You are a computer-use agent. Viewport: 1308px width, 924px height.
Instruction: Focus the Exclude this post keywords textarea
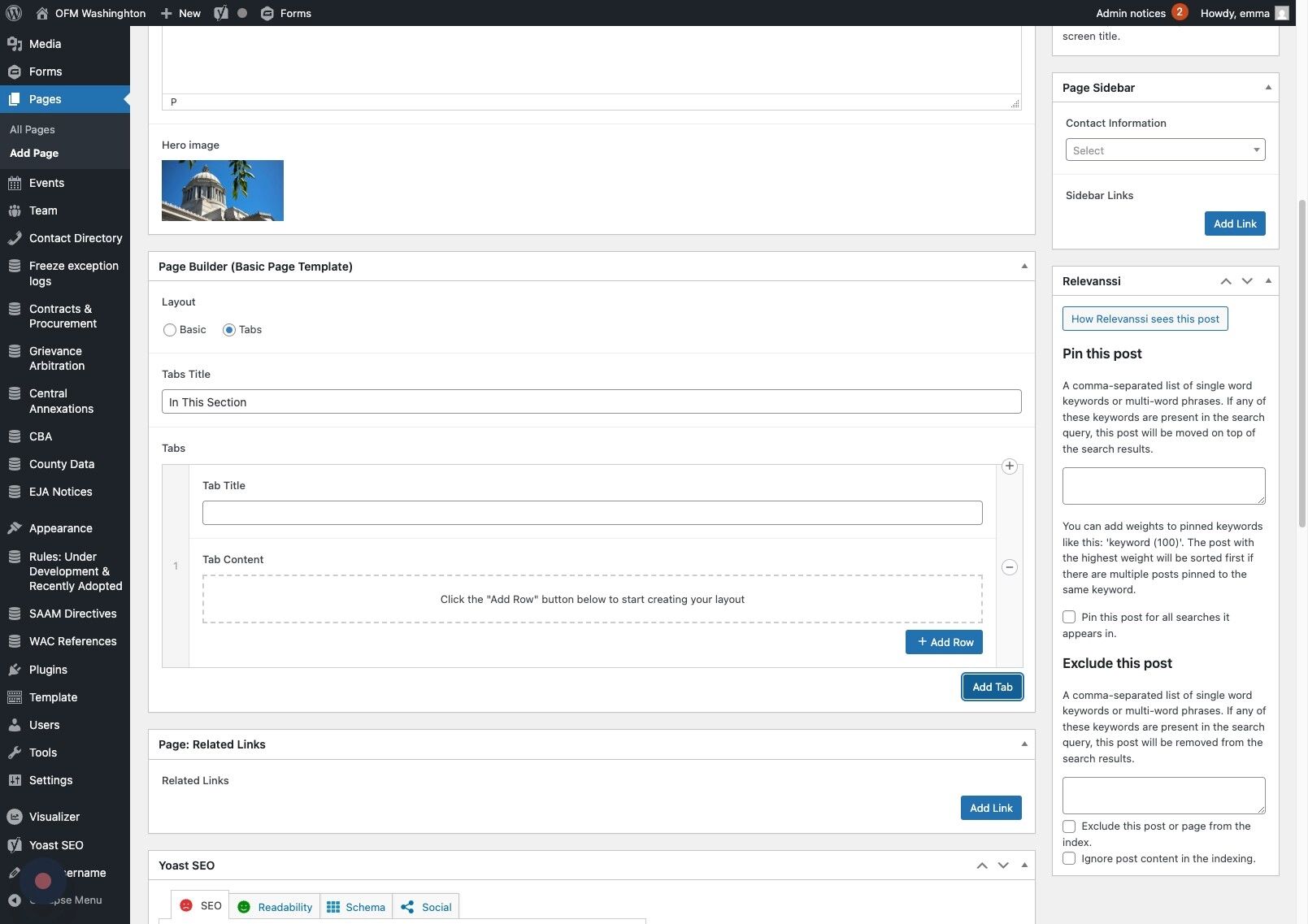point(1164,796)
